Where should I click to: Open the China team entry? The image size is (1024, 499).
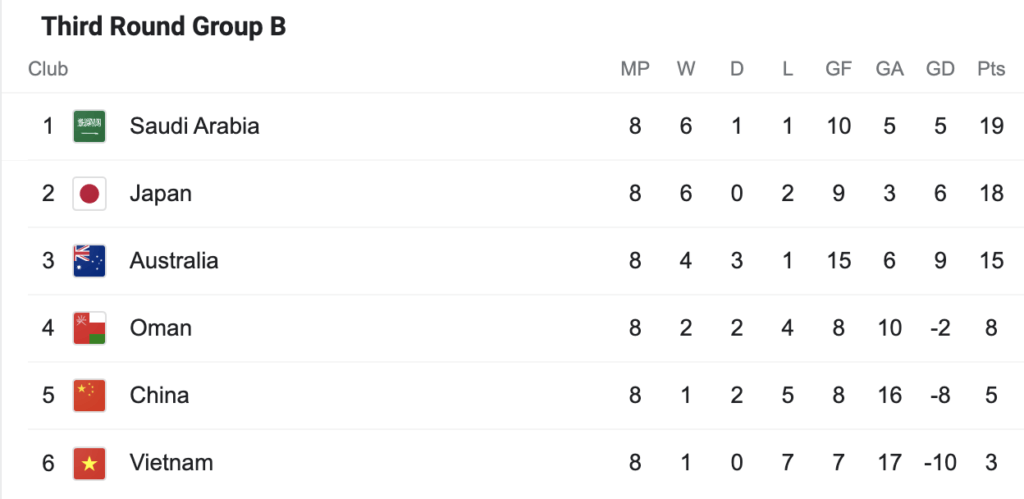tap(159, 395)
